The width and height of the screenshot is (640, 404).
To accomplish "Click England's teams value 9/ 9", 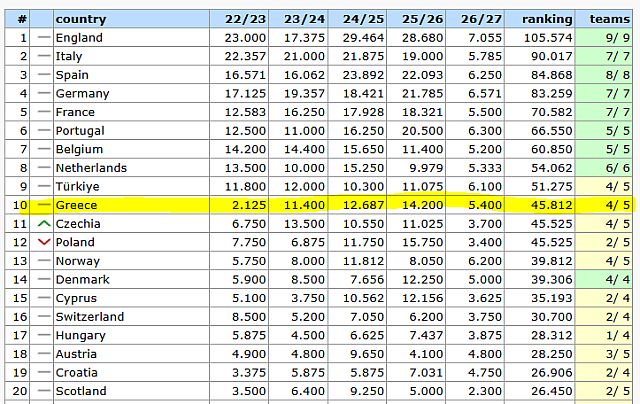I will pos(618,38).
